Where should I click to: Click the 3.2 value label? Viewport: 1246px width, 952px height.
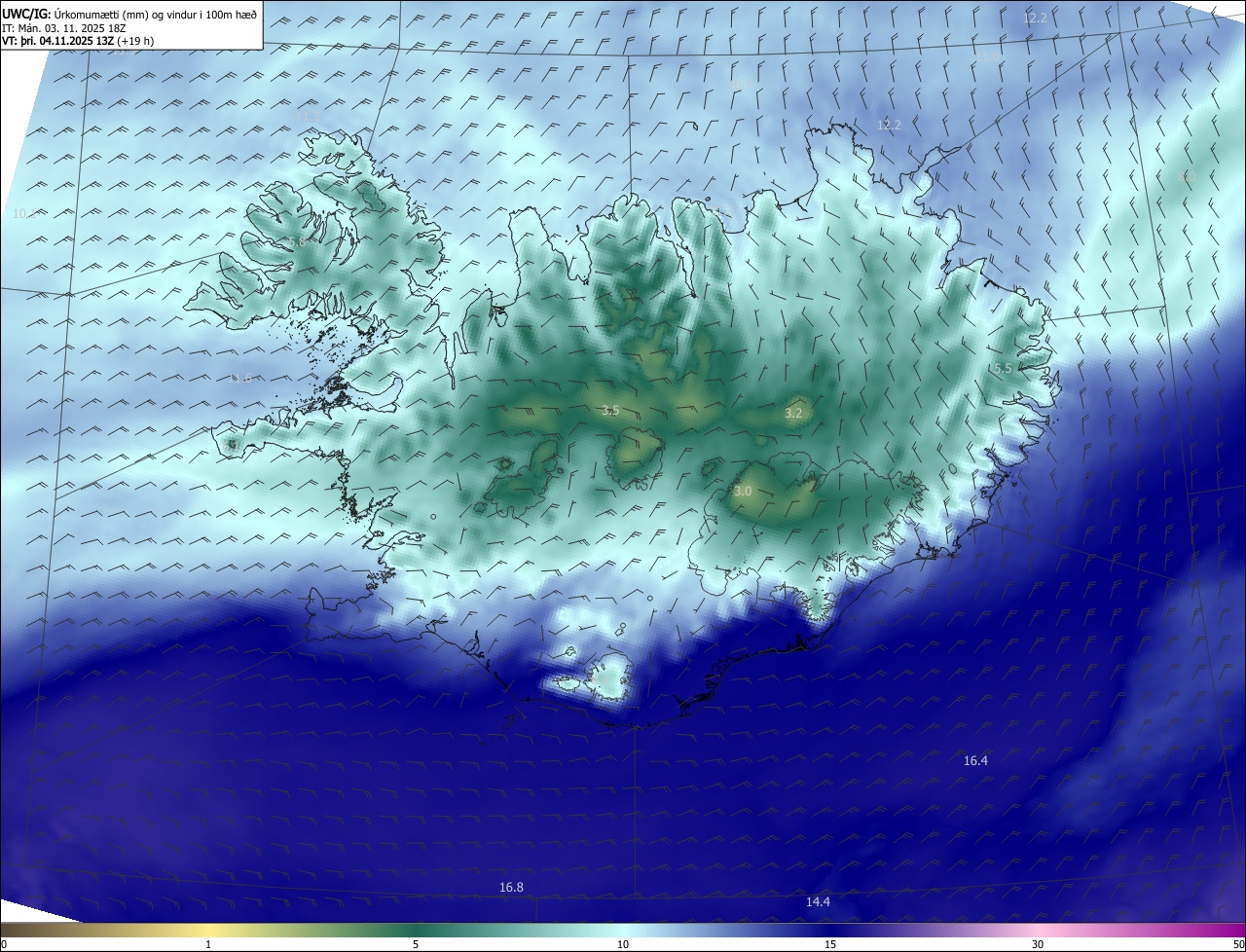pyautogui.click(x=793, y=413)
